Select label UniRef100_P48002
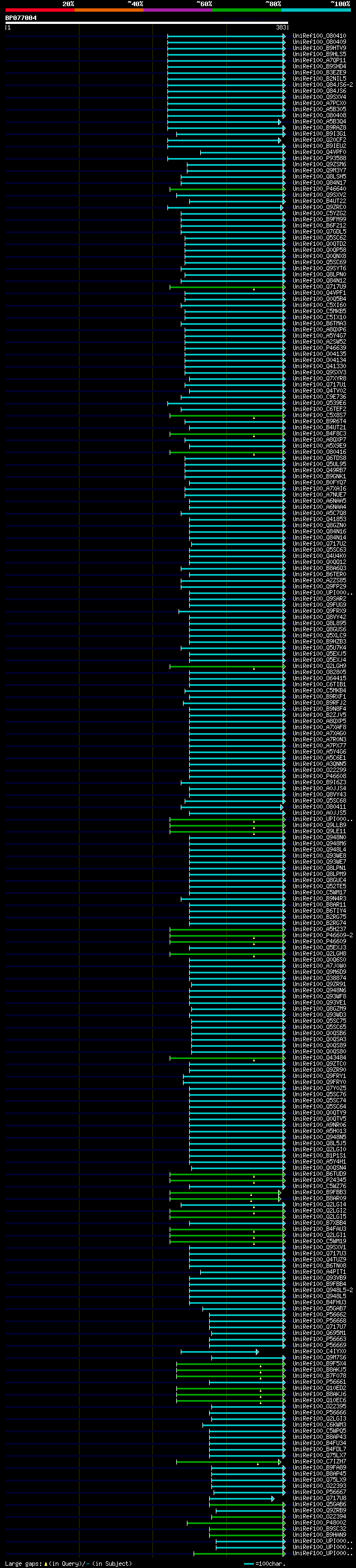 tap(319, 1523)
